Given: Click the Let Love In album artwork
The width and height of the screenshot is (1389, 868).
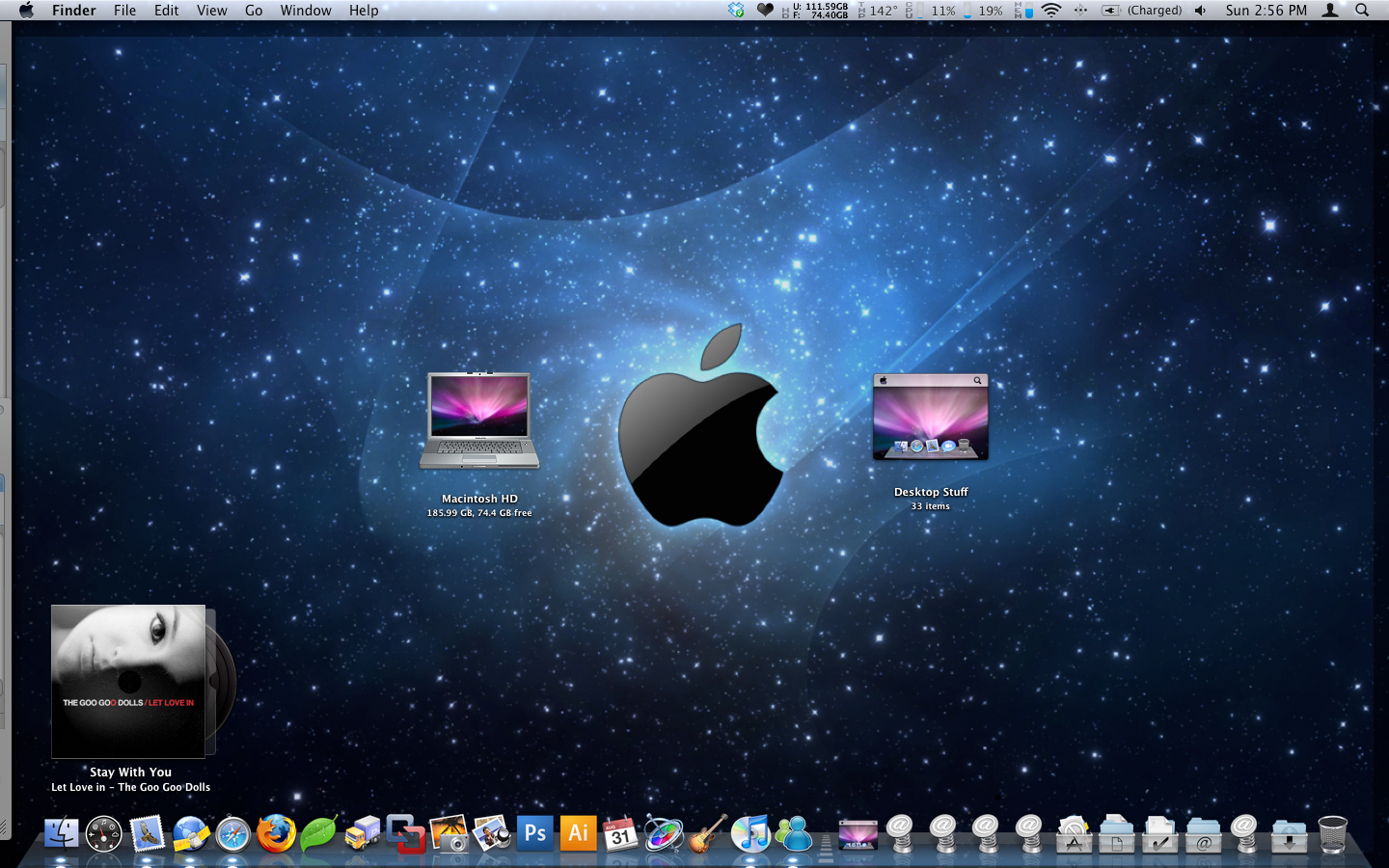Looking at the screenshot, I should [128, 681].
